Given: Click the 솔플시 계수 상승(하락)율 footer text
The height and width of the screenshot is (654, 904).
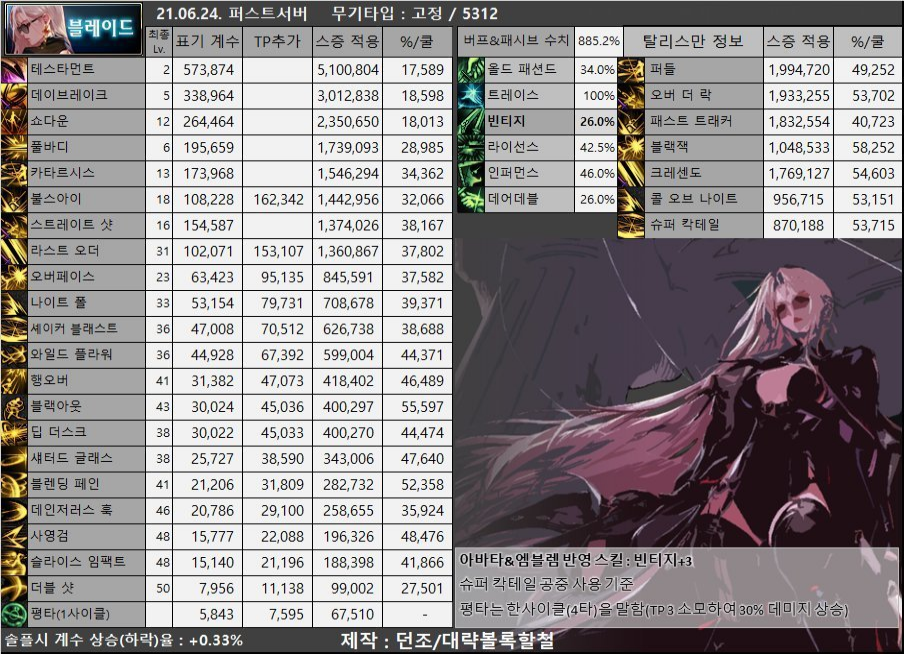Looking at the screenshot, I should (124, 640).
